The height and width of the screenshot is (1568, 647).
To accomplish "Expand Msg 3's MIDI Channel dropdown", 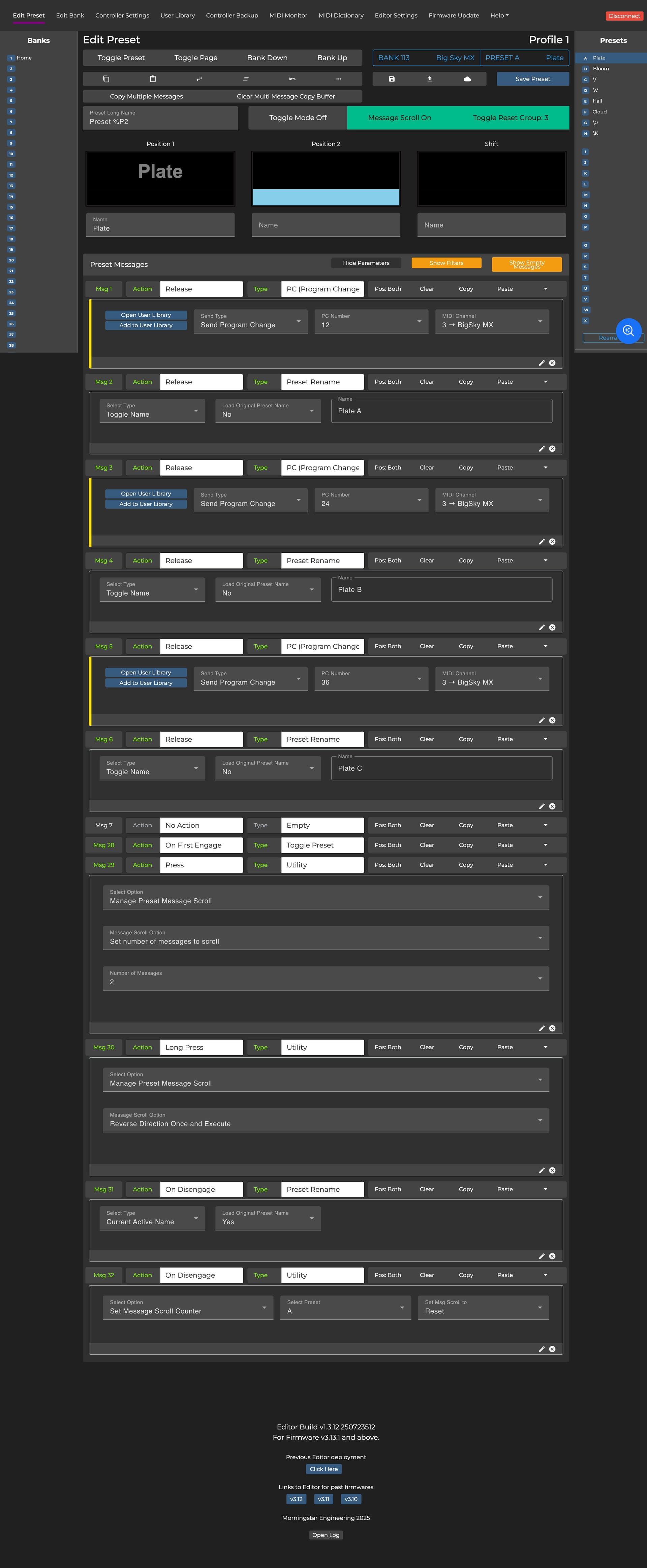I will click(492, 500).
